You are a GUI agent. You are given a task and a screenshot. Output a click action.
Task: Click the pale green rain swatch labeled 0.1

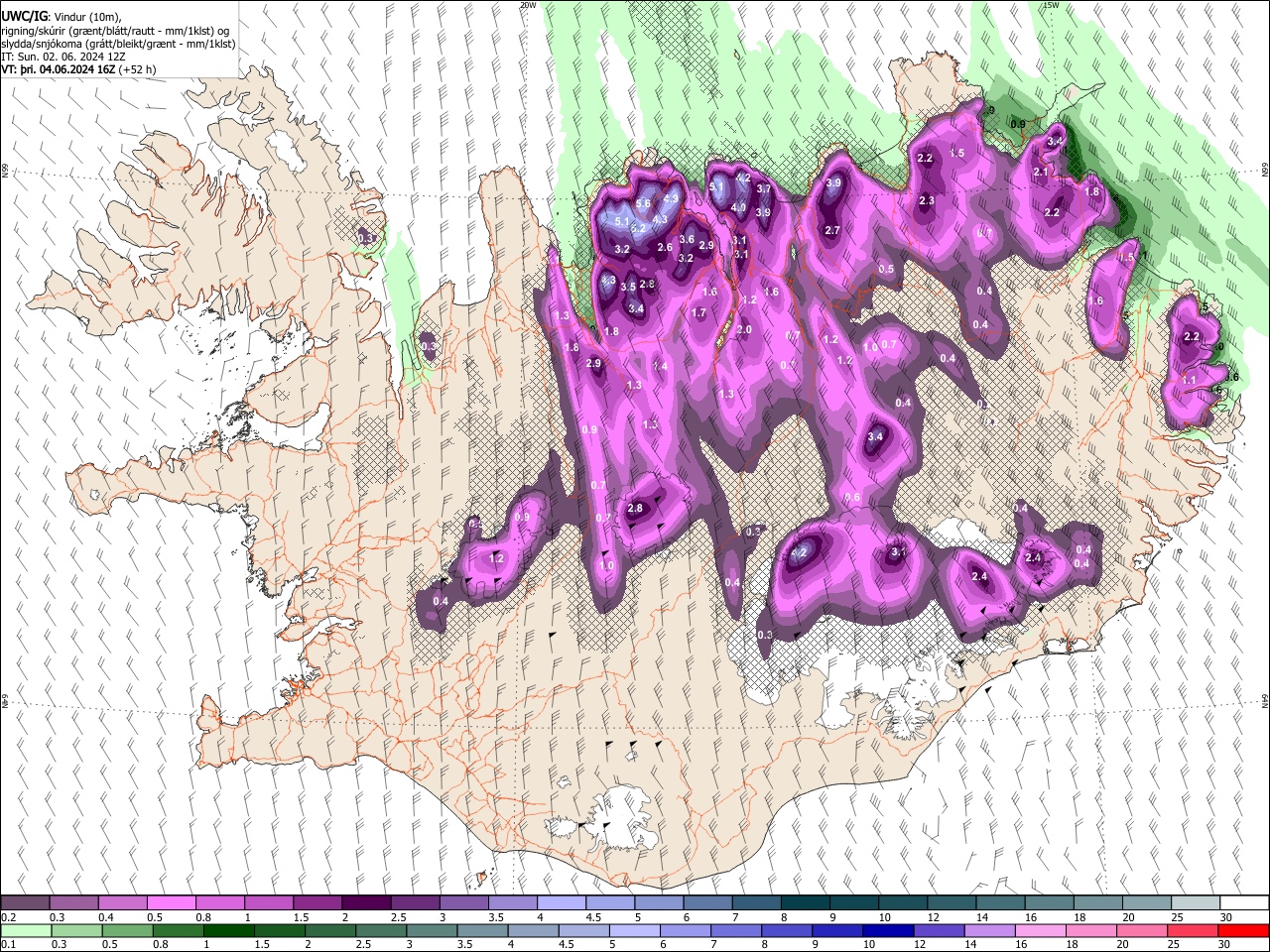[x=26, y=931]
